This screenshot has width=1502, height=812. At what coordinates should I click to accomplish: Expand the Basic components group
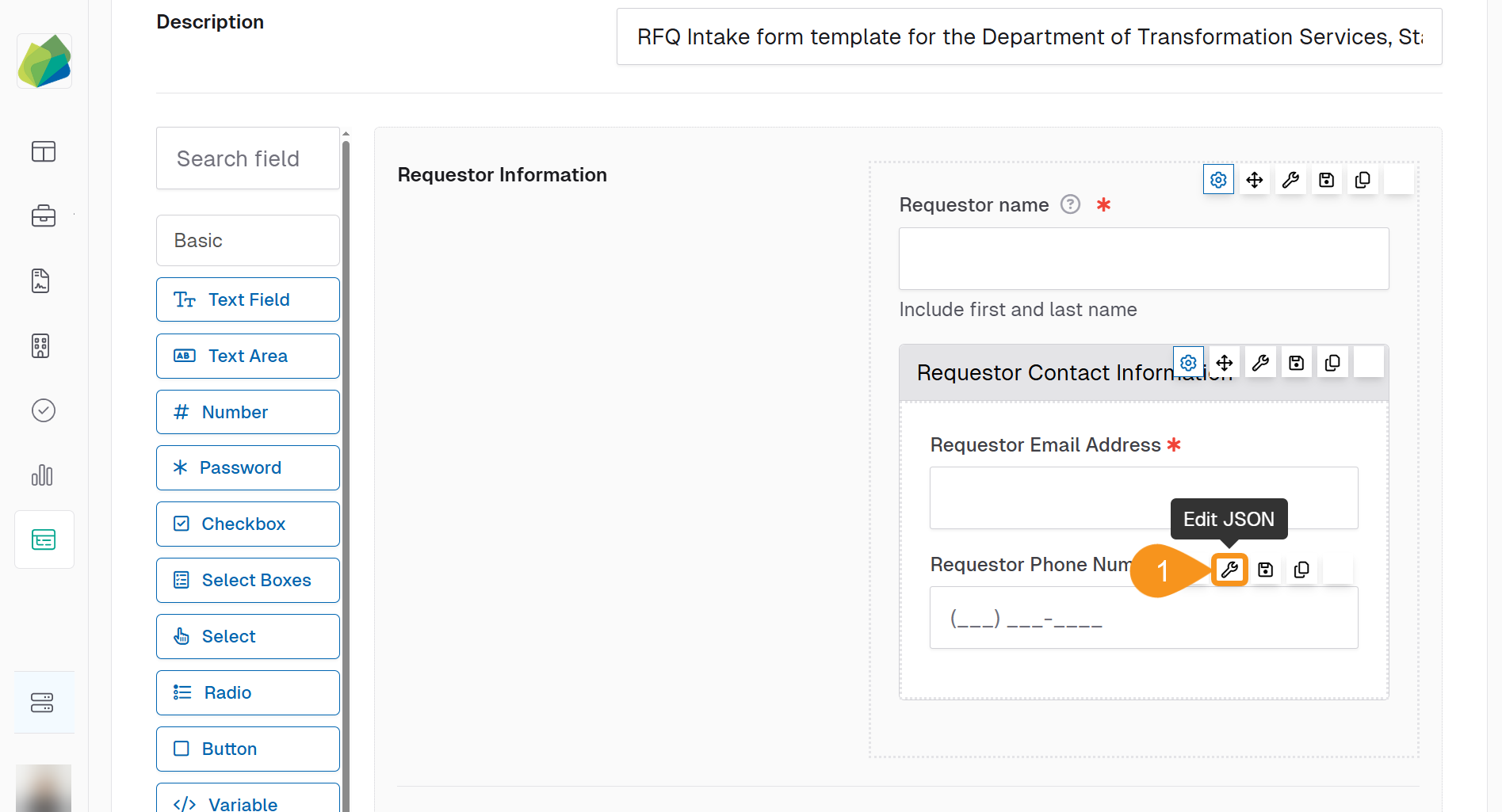point(247,241)
